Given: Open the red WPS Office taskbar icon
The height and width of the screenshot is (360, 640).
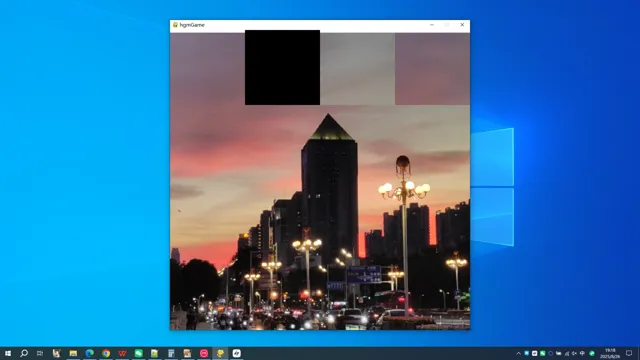Looking at the screenshot, I should [x=122, y=353].
